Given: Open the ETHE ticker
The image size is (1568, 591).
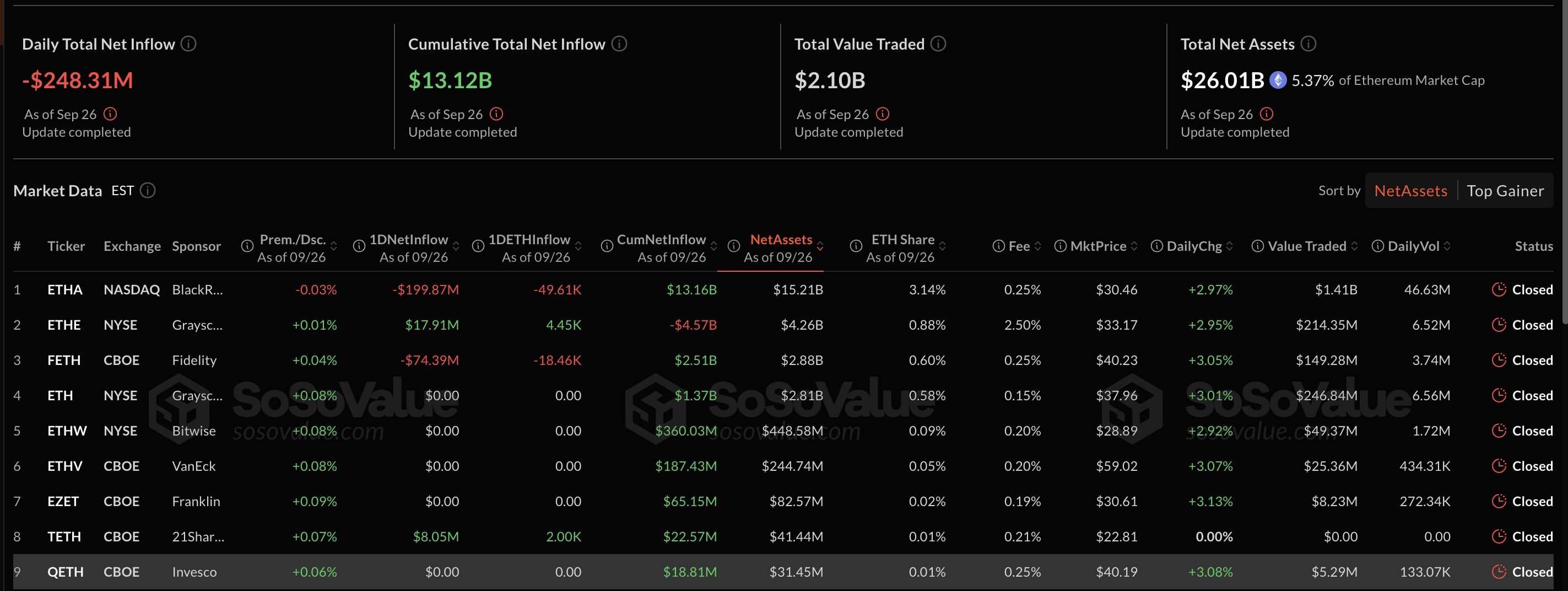Looking at the screenshot, I should point(64,325).
